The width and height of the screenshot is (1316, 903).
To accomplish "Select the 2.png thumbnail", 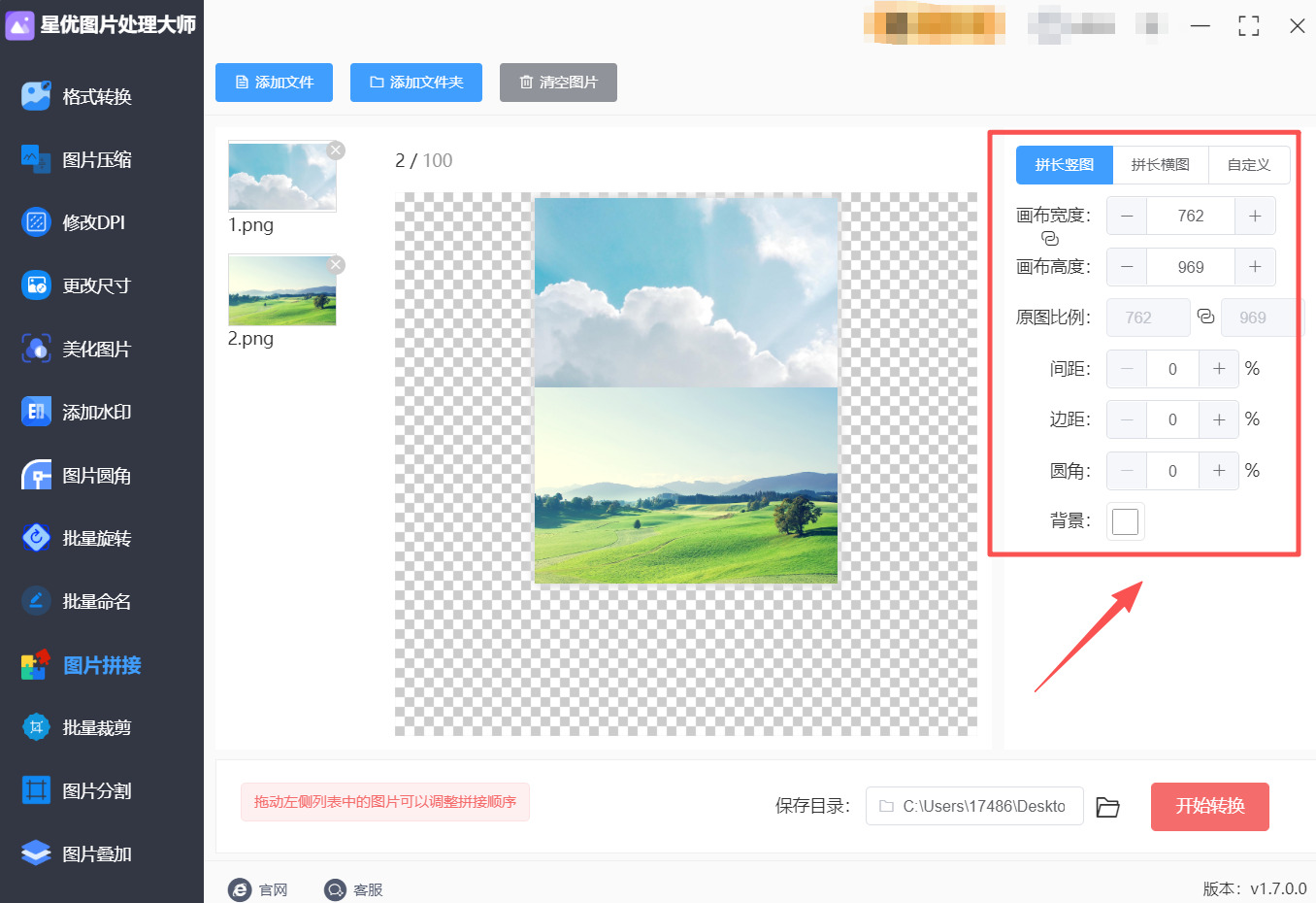I will (282, 289).
